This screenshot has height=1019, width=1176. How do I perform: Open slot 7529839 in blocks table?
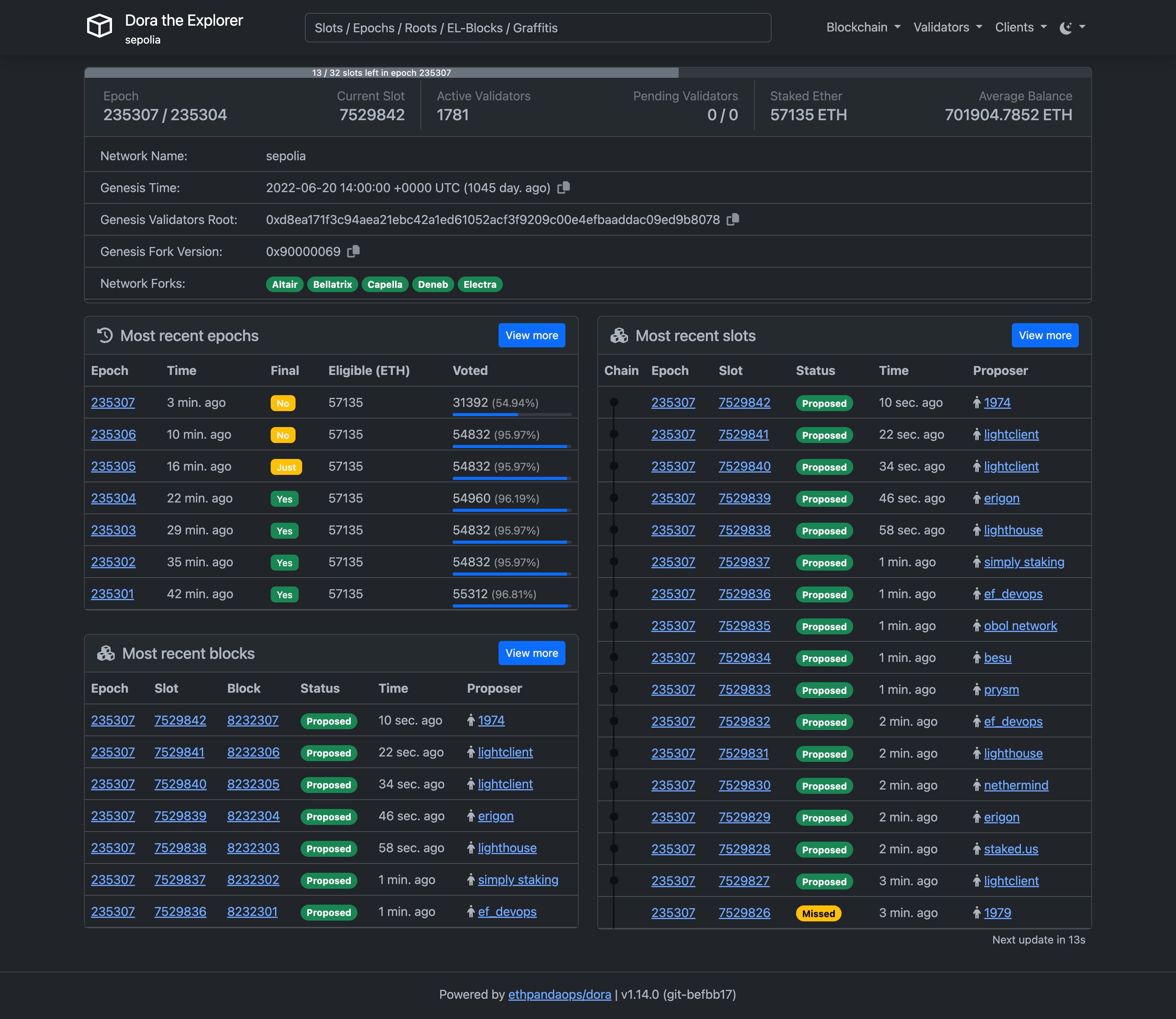pyautogui.click(x=180, y=816)
